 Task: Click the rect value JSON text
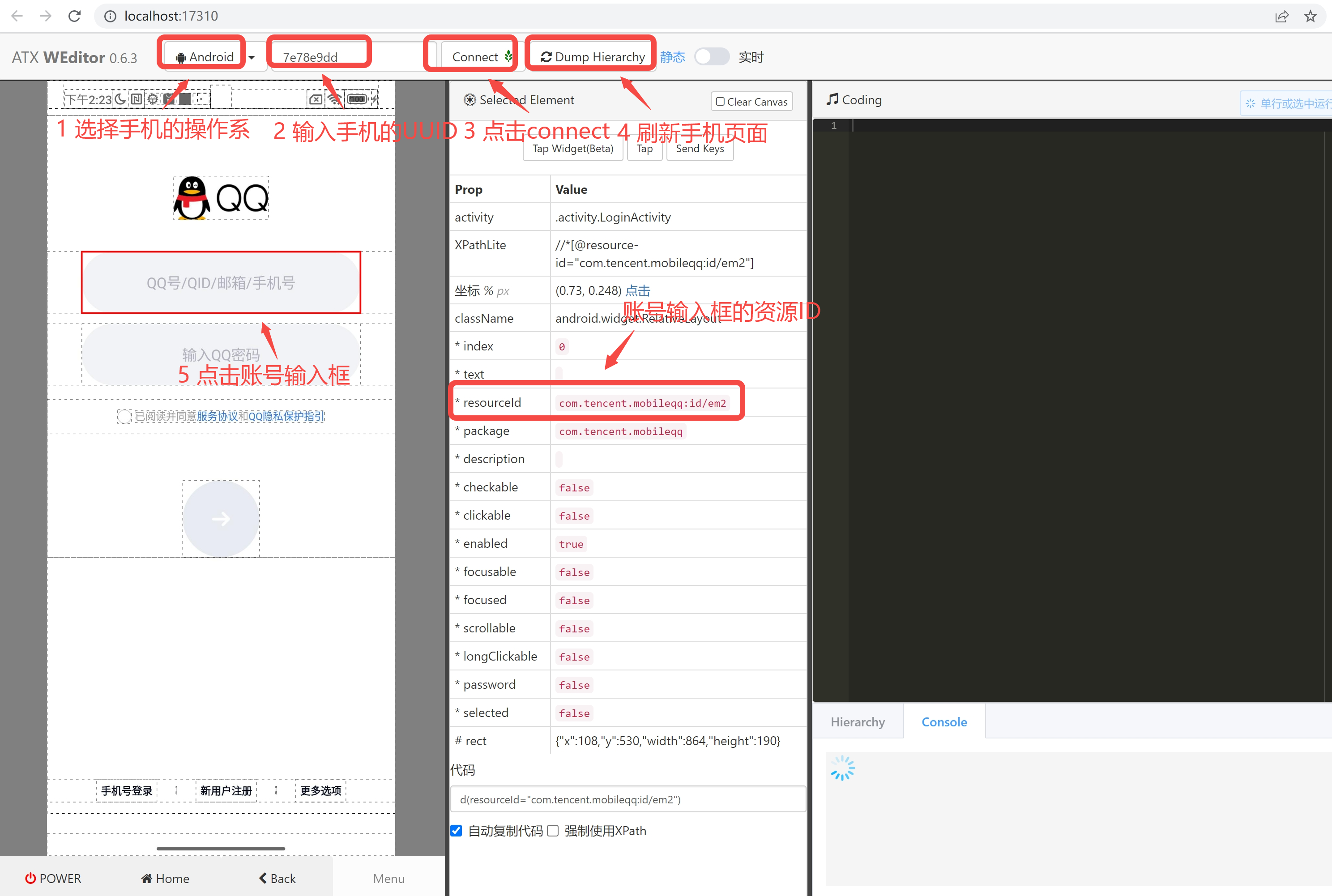click(667, 741)
